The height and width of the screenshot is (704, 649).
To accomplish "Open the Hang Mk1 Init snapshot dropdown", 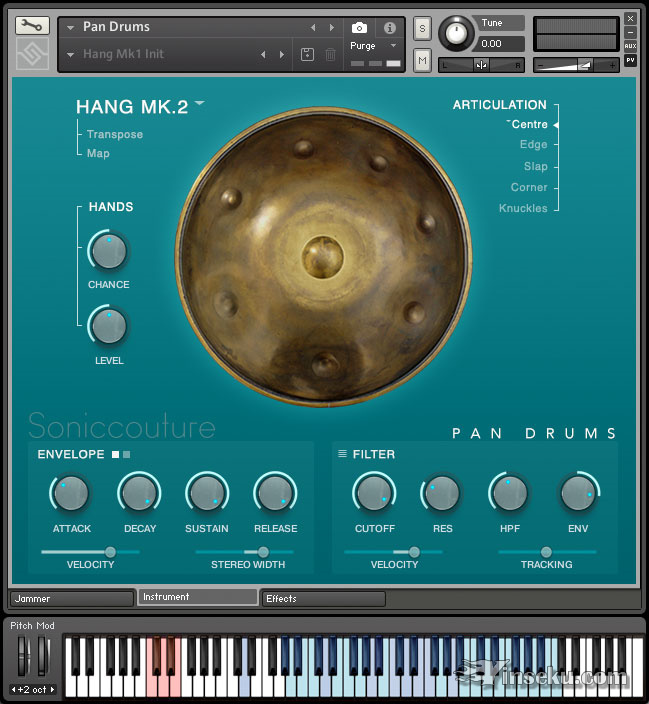I will 71,54.
